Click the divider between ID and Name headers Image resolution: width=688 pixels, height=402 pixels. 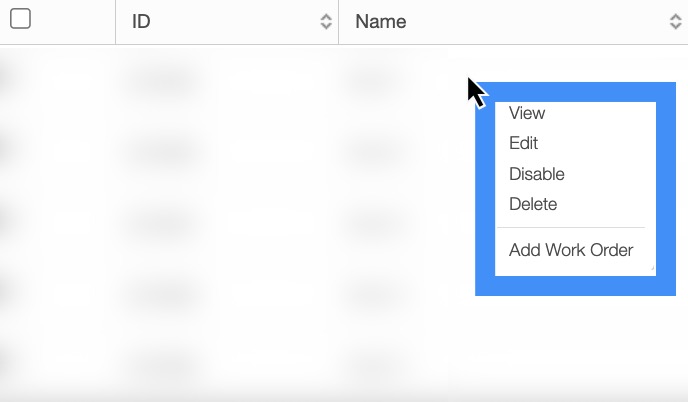click(x=339, y=22)
